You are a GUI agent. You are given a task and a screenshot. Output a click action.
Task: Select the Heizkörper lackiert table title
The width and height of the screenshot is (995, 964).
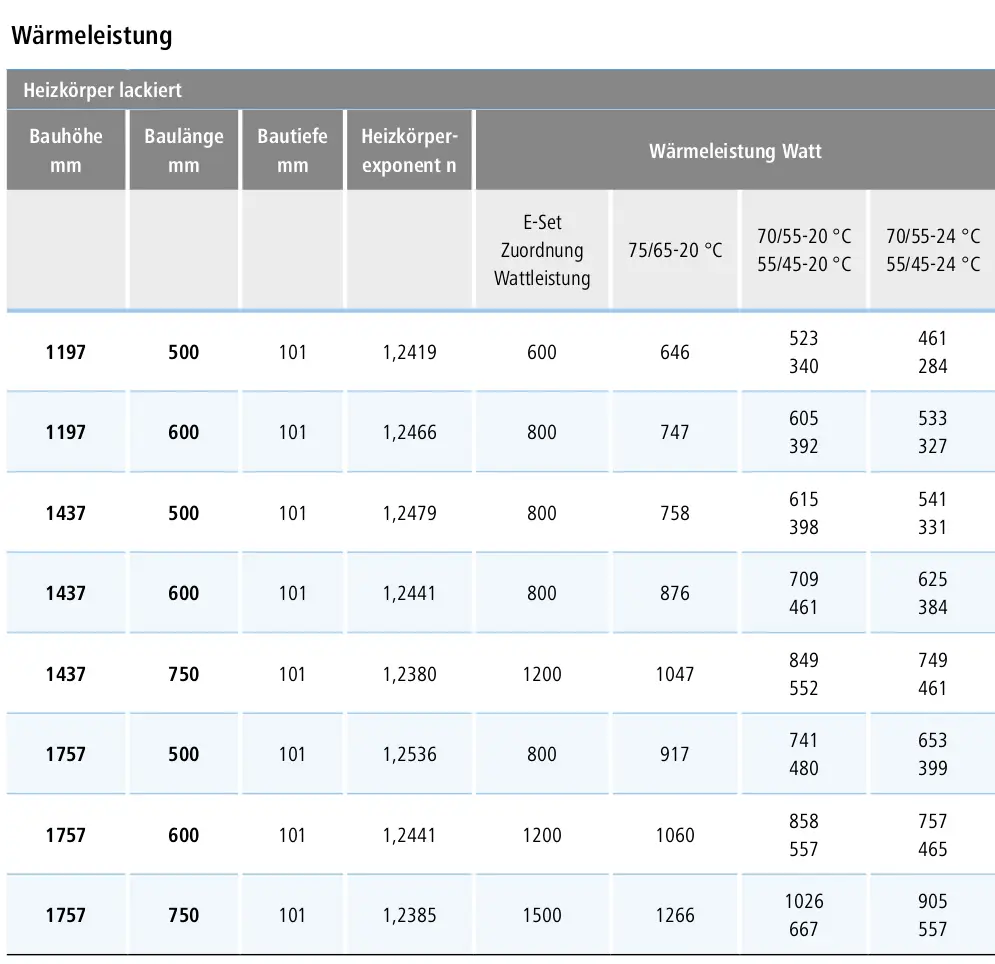[x=102, y=90]
